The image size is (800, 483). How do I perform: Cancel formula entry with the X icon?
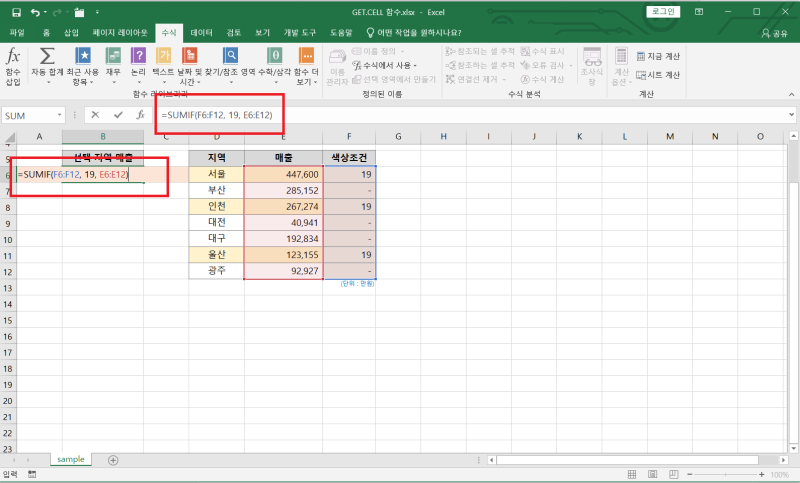[95, 115]
